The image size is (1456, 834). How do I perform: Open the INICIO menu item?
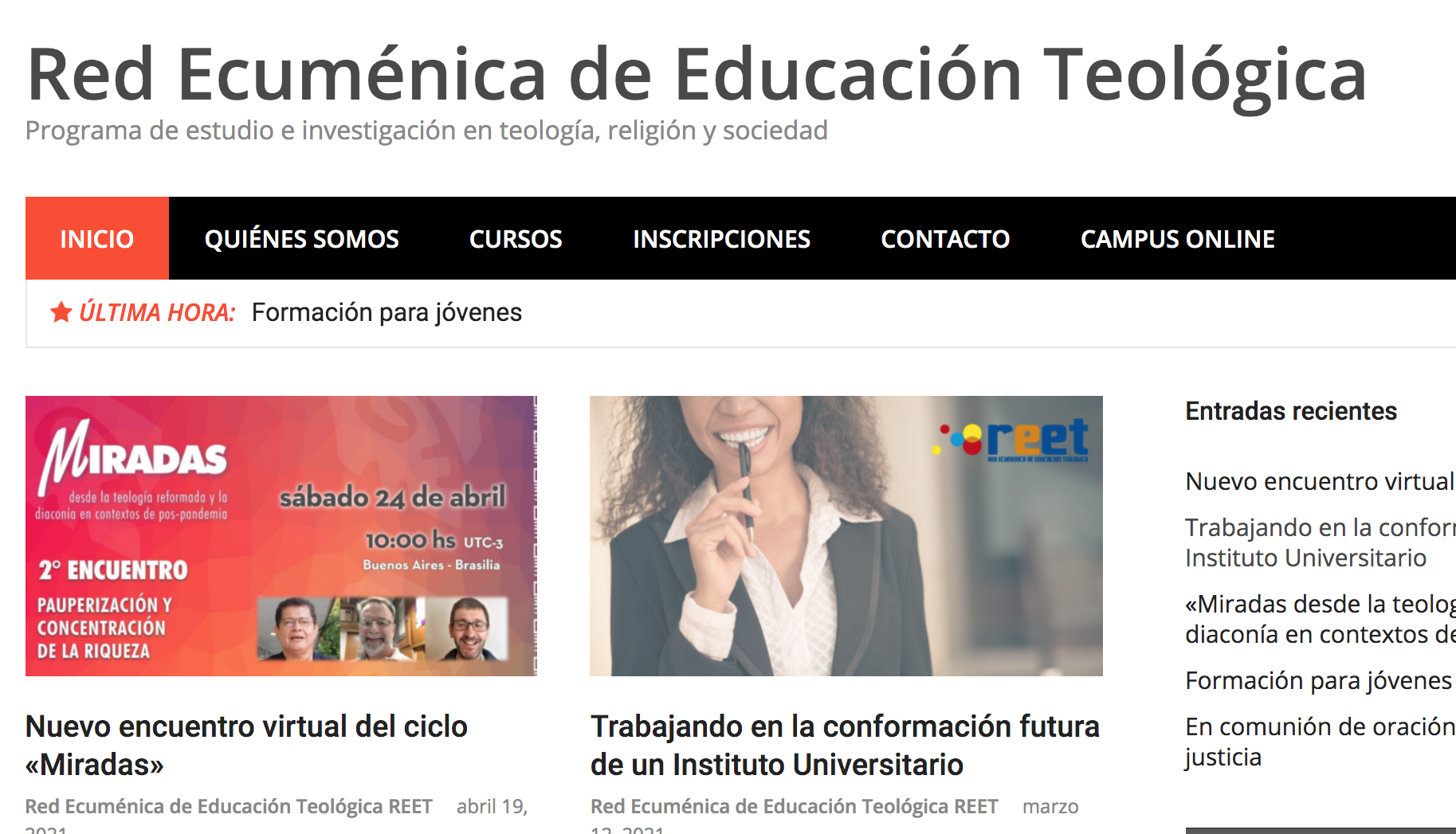97,238
